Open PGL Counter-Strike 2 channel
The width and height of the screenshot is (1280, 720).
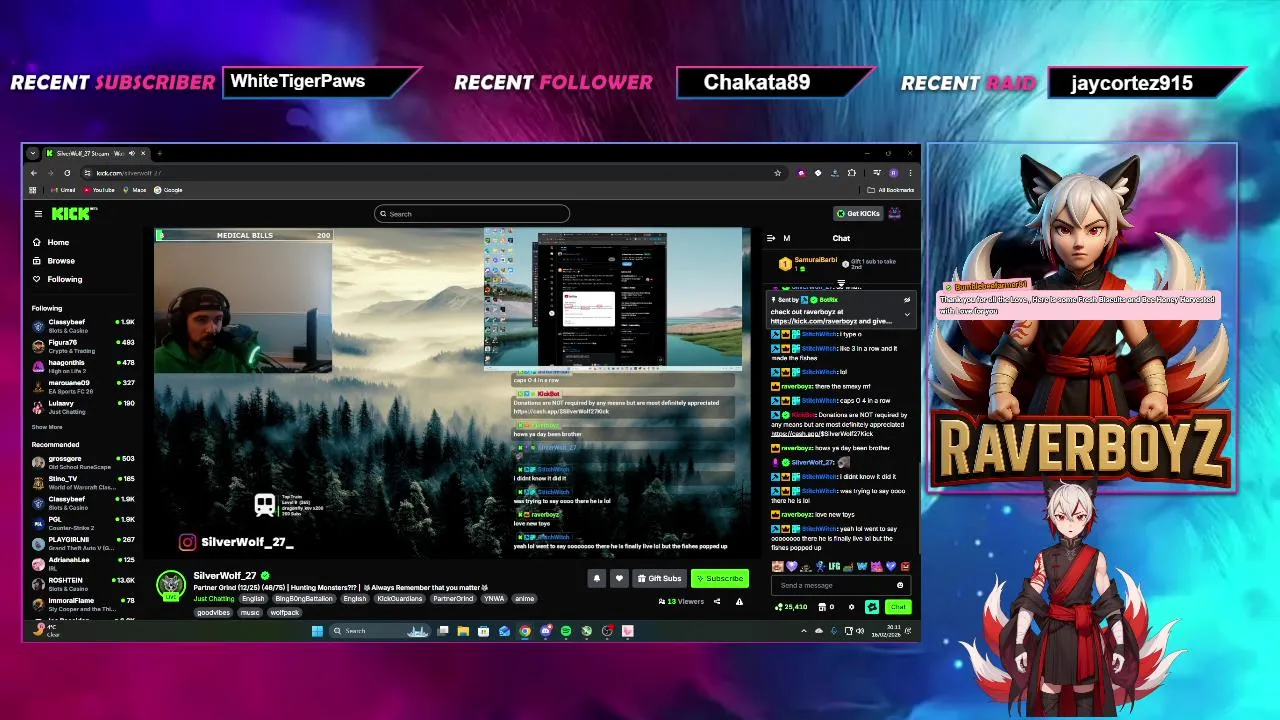tap(85, 523)
